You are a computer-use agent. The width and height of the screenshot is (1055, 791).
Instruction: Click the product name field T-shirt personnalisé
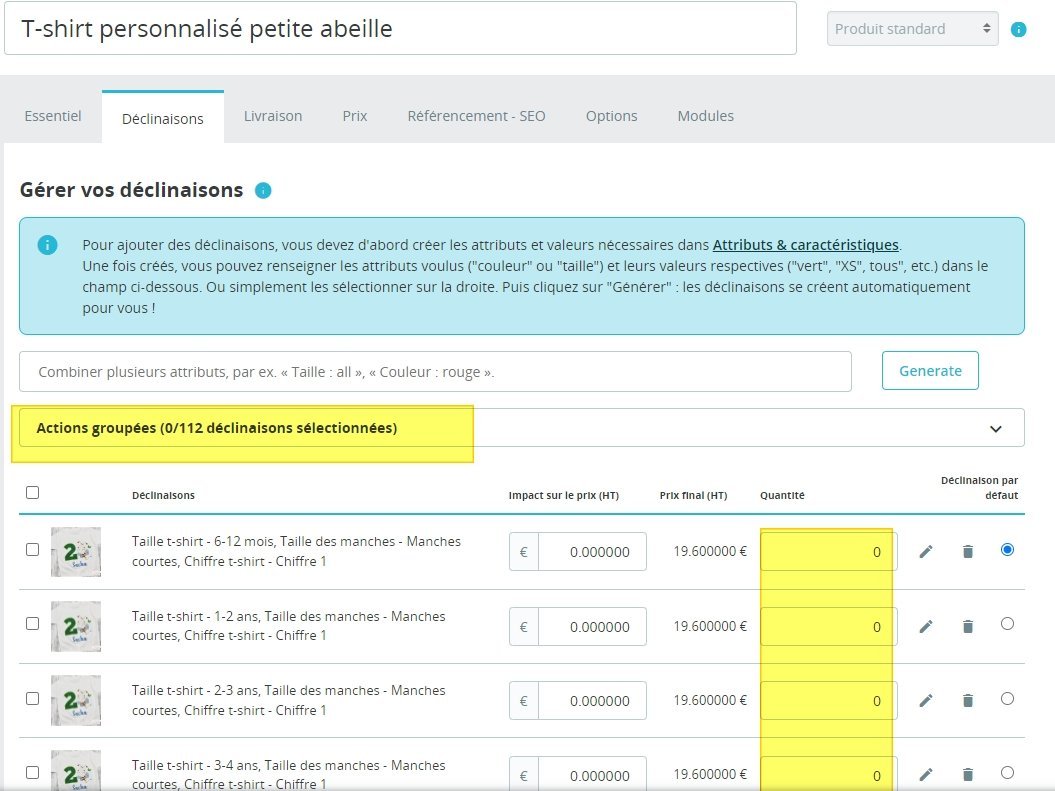(x=400, y=28)
